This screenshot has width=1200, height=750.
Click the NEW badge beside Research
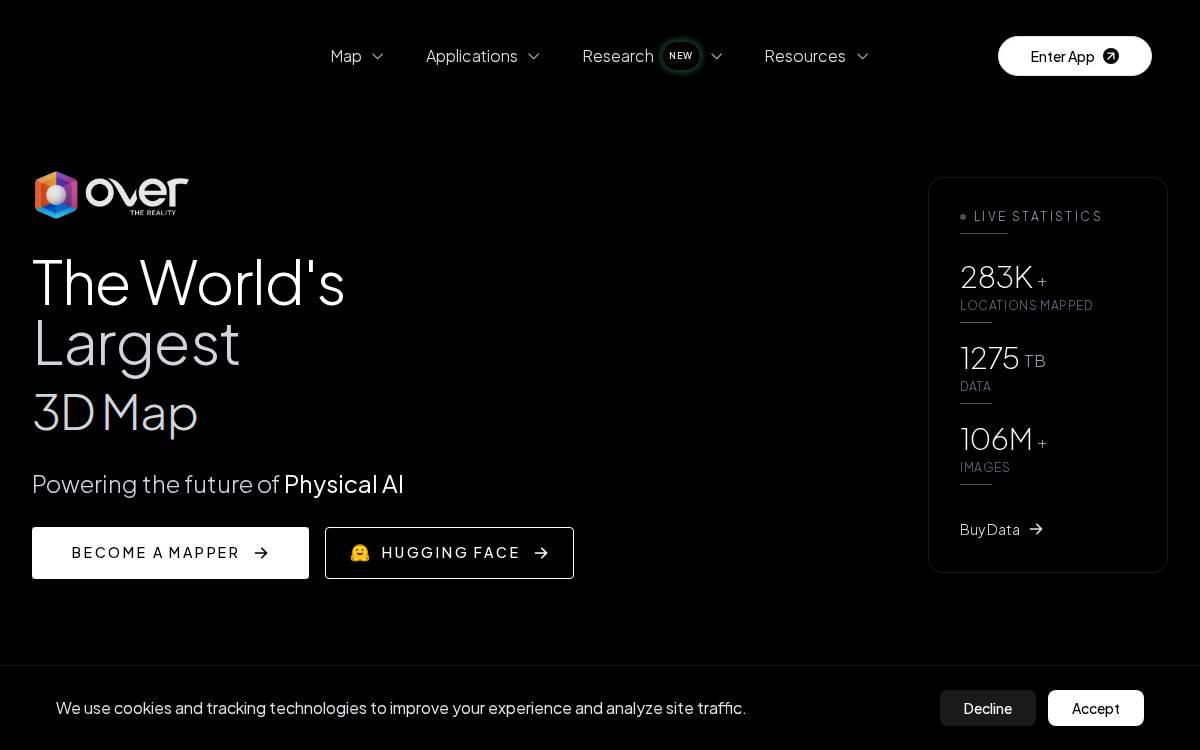pyautogui.click(x=681, y=56)
